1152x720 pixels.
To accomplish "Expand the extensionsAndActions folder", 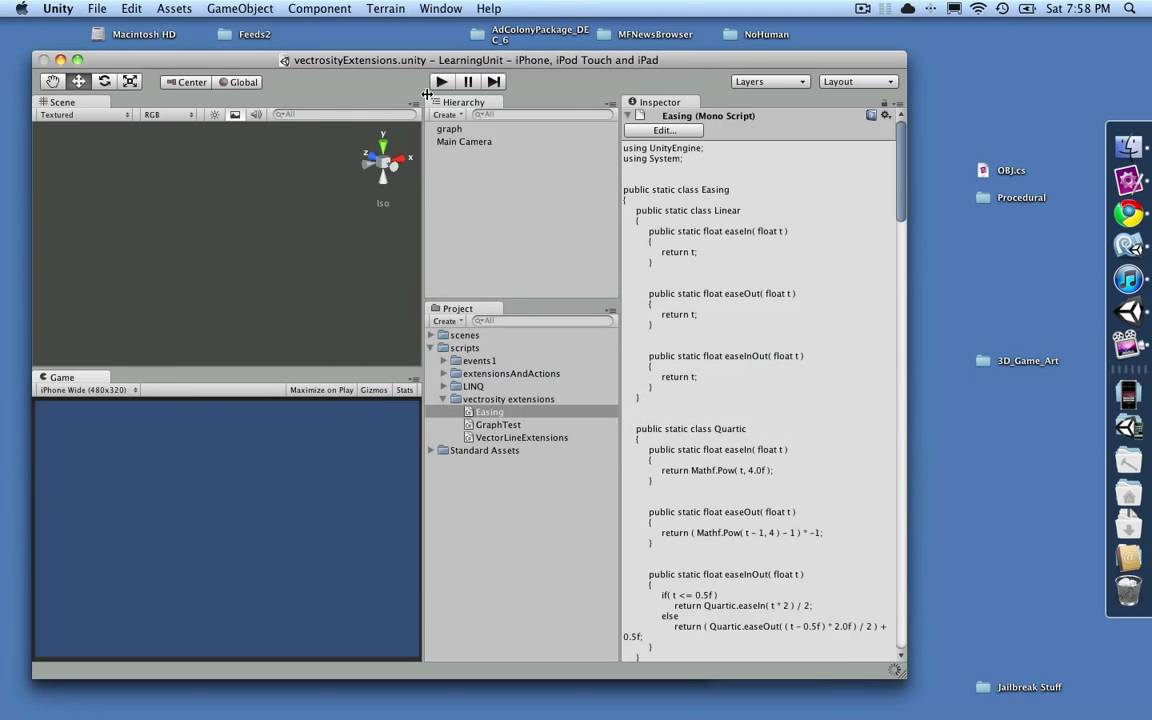I will pos(444,373).
